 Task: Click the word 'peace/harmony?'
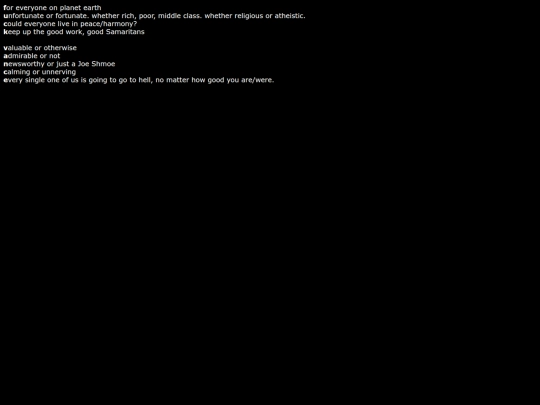108,24
